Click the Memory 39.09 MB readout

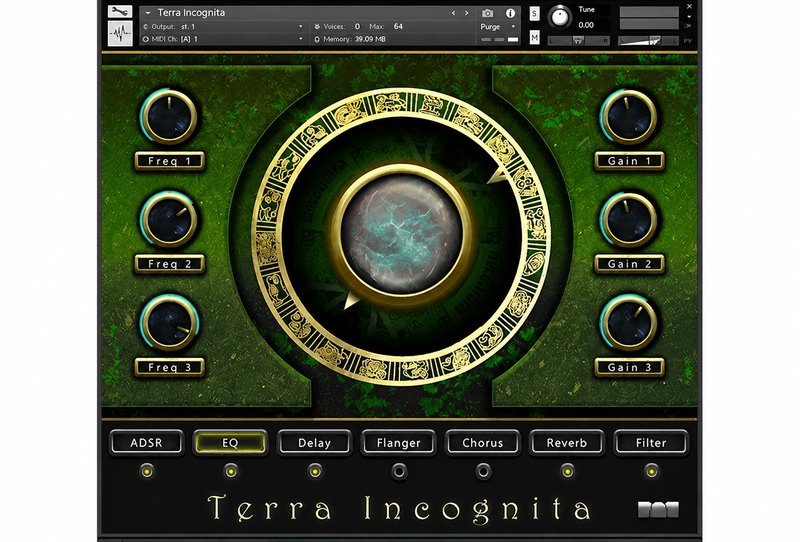click(370, 39)
